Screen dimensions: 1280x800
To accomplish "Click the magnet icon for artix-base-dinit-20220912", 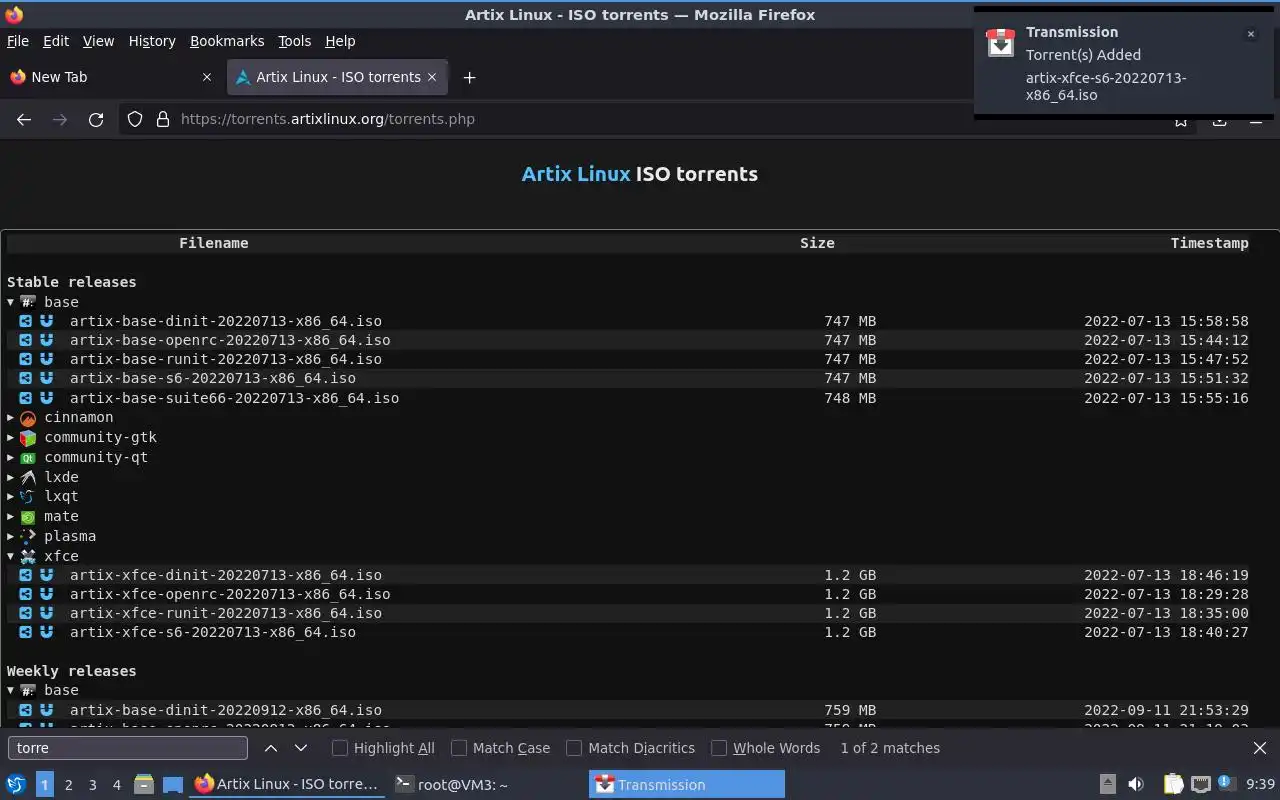I will click(46, 710).
